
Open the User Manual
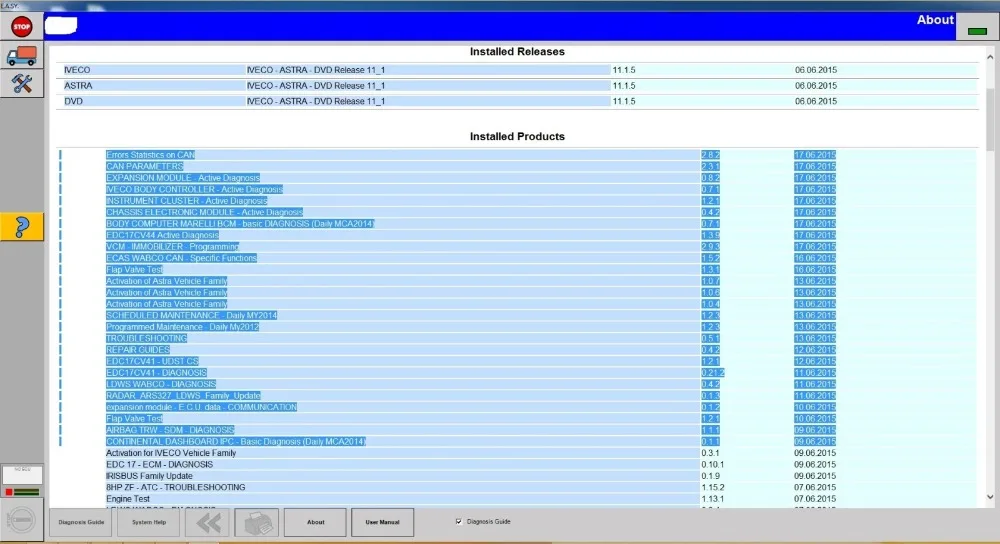[x=382, y=522]
